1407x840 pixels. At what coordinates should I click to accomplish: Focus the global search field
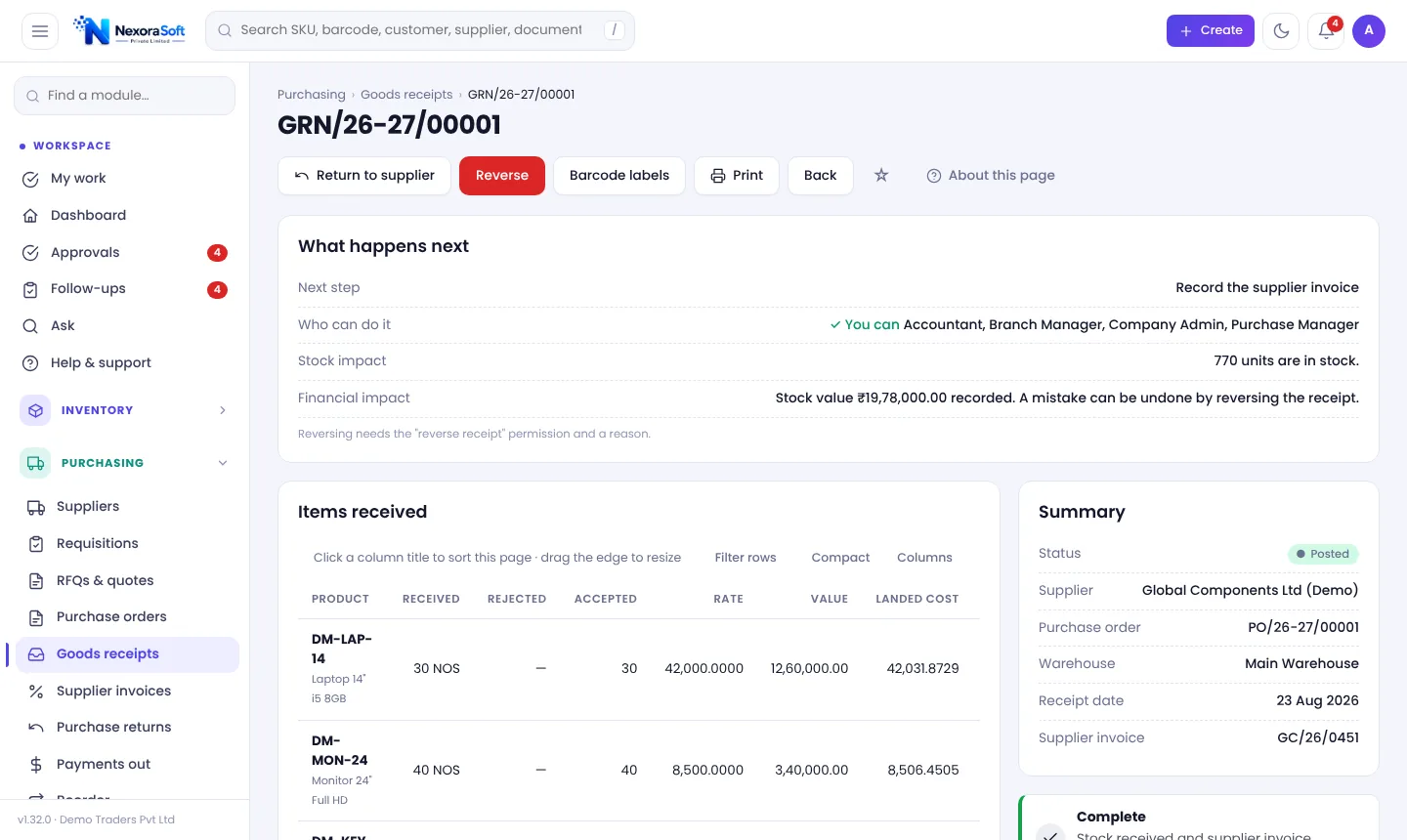tap(420, 30)
